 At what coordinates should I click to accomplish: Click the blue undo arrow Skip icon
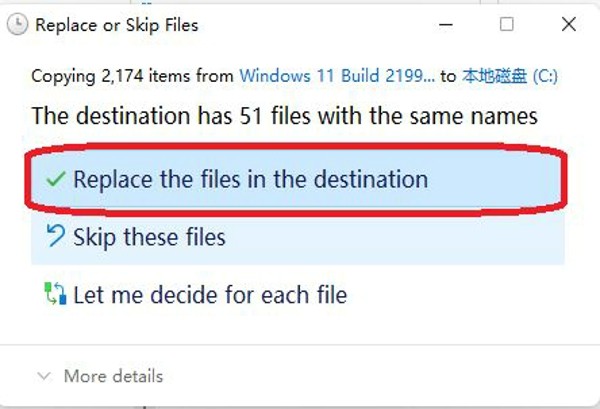click(x=57, y=237)
